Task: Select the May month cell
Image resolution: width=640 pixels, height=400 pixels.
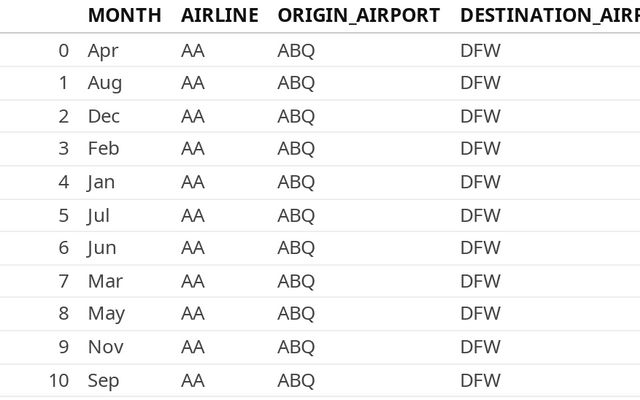Action: pos(106,314)
